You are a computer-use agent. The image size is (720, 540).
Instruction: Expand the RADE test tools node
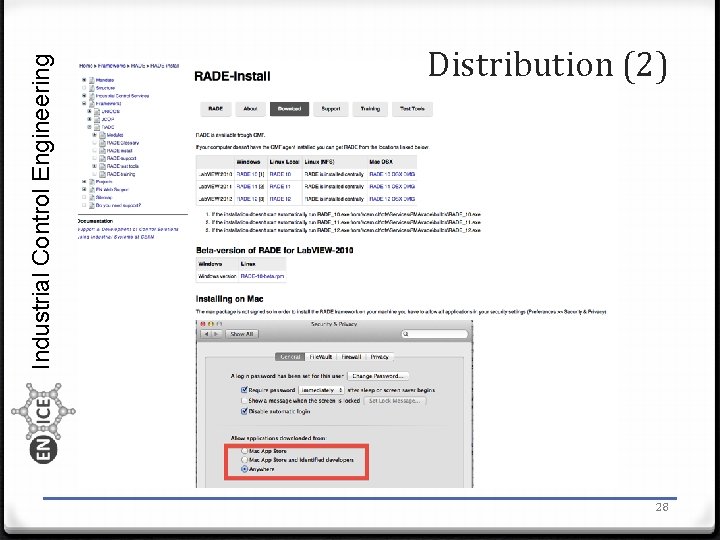tap(95, 166)
